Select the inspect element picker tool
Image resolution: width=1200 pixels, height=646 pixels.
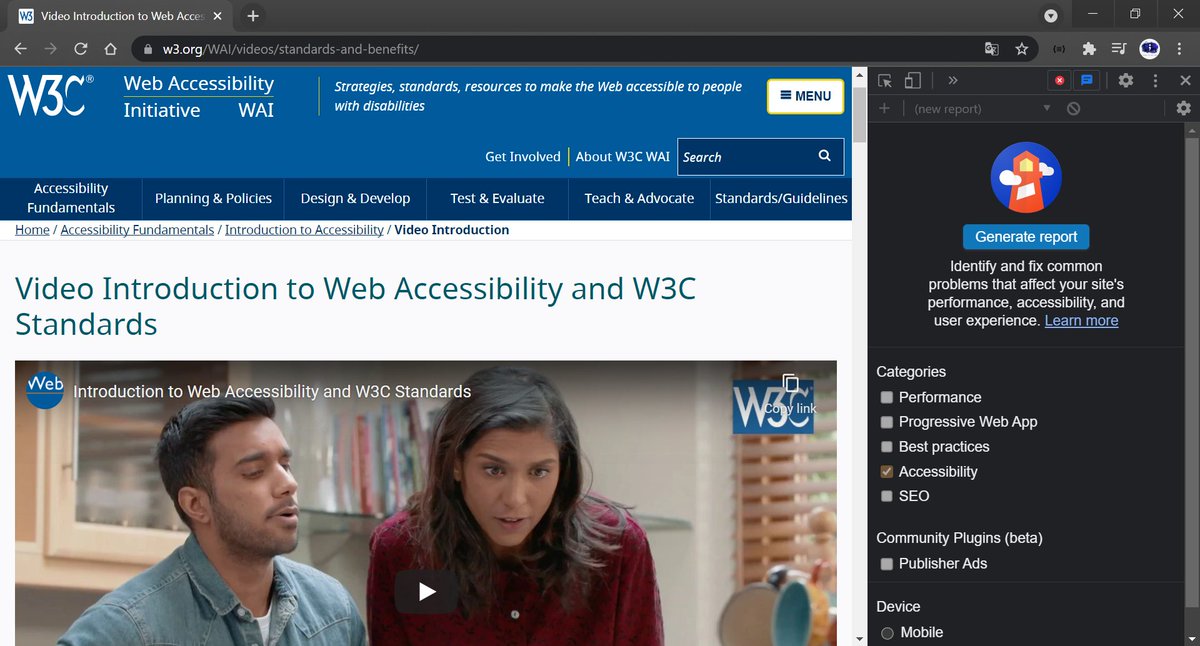[885, 81]
